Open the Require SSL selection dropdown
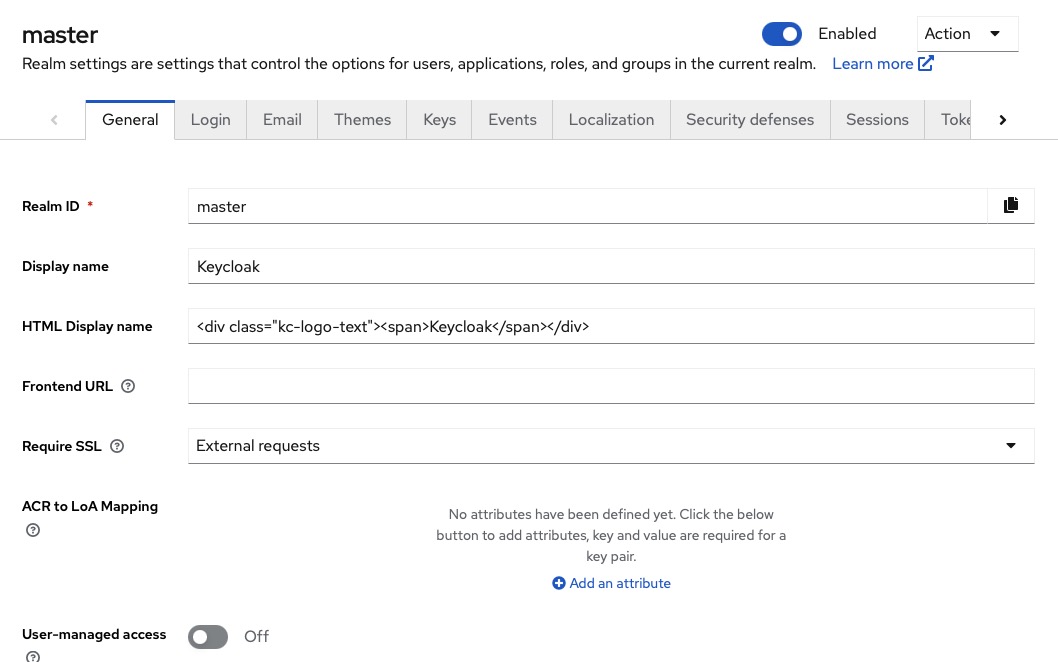The width and height of the screenshot is (1058, 662). pos(611,445)
